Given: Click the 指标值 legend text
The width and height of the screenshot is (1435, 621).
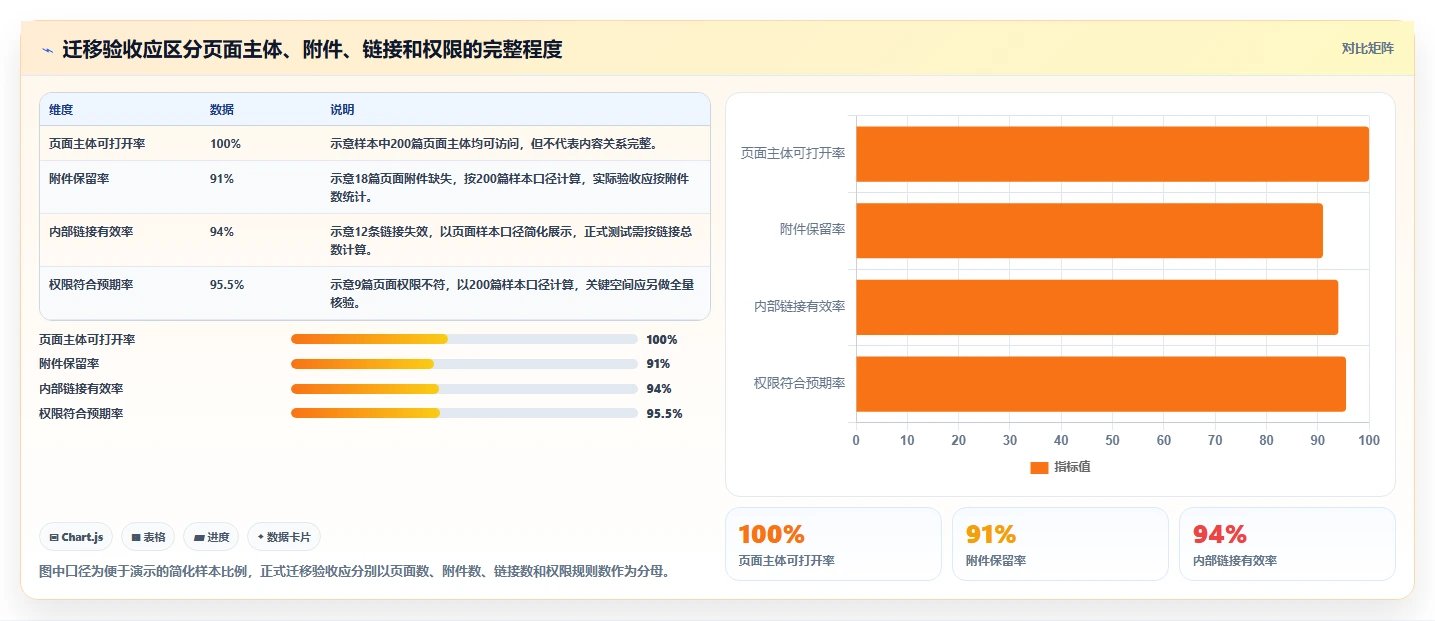Looking at the screenshot, I should pyautogui.click(x=1072, y=467).
